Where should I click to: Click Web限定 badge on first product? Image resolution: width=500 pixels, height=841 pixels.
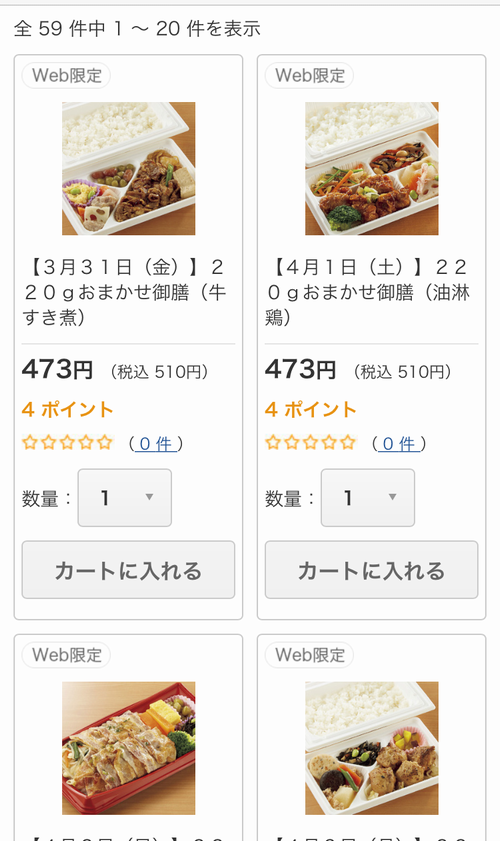[x=66, y=76]
